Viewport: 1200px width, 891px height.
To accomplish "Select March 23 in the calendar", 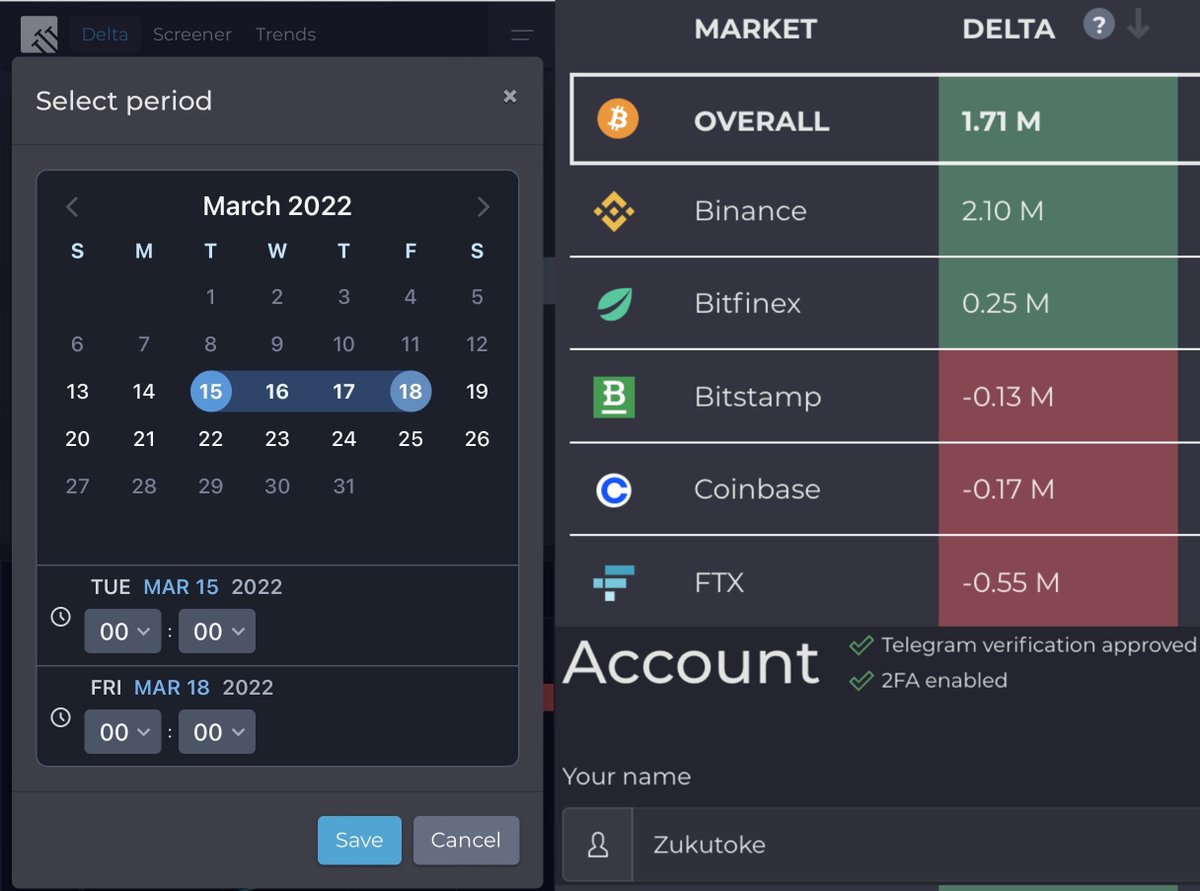I will click(x=277, y=438).
